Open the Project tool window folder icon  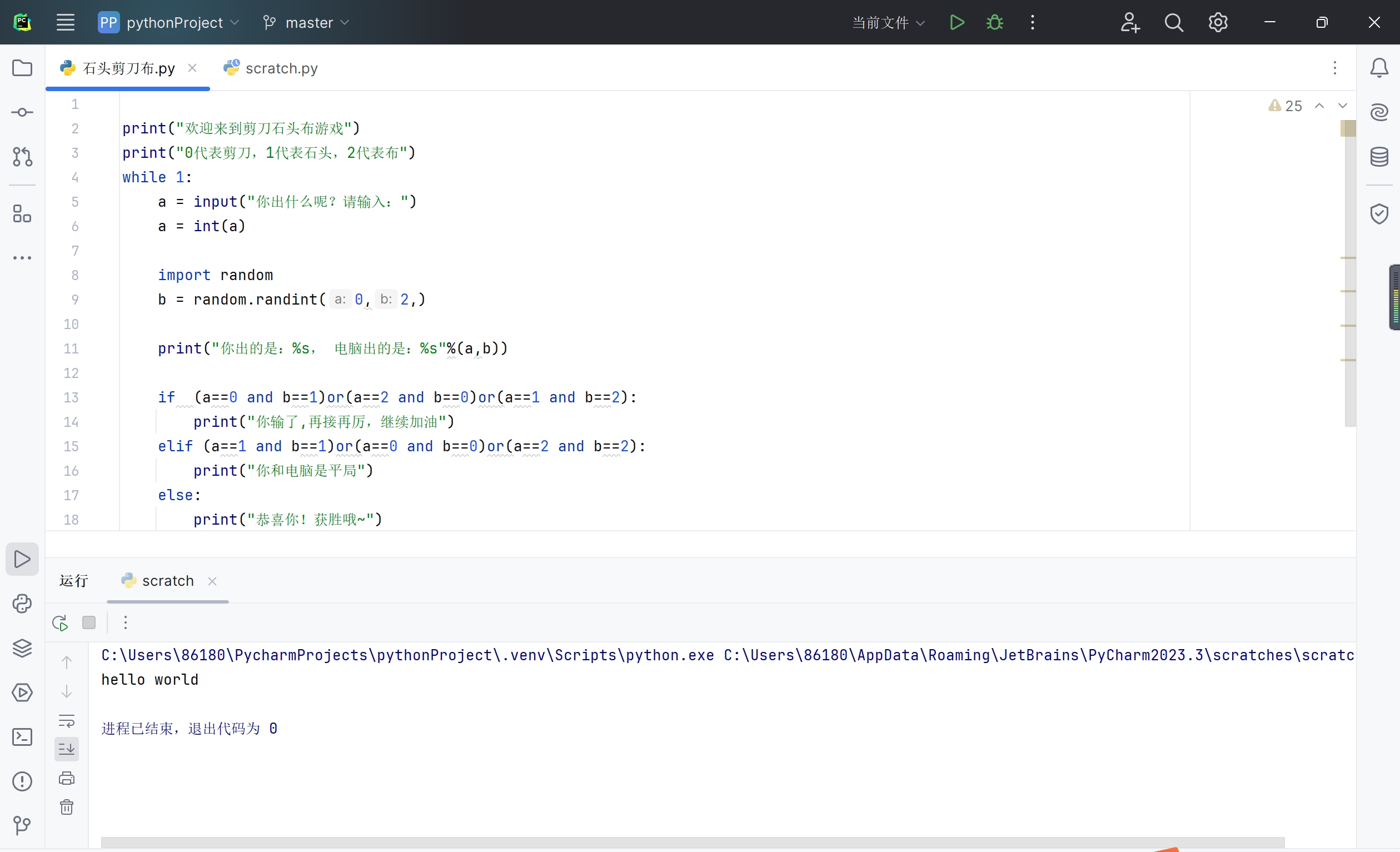(x=22, y=68)
